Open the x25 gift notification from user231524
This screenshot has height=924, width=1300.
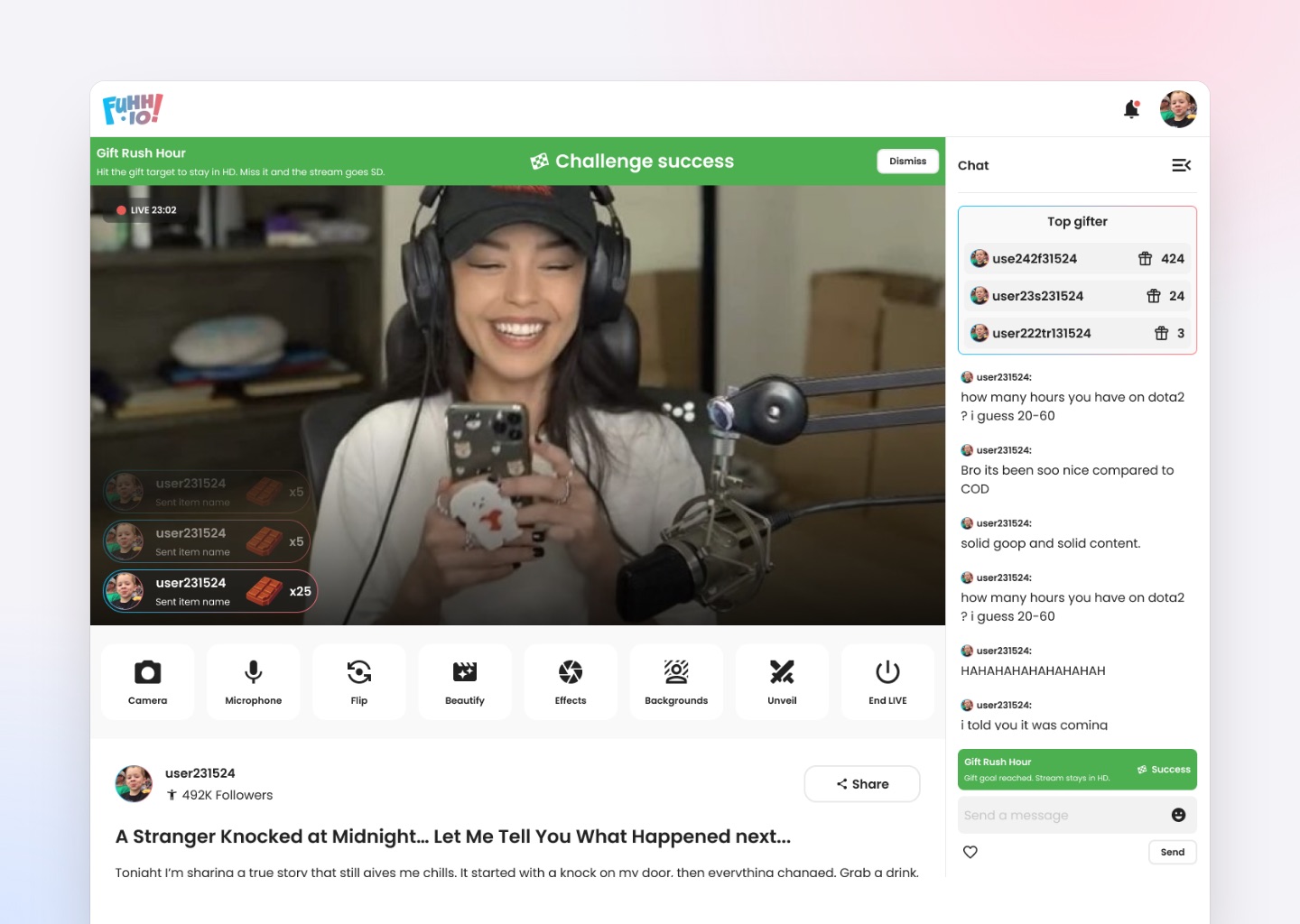click(x=210, y=591)
